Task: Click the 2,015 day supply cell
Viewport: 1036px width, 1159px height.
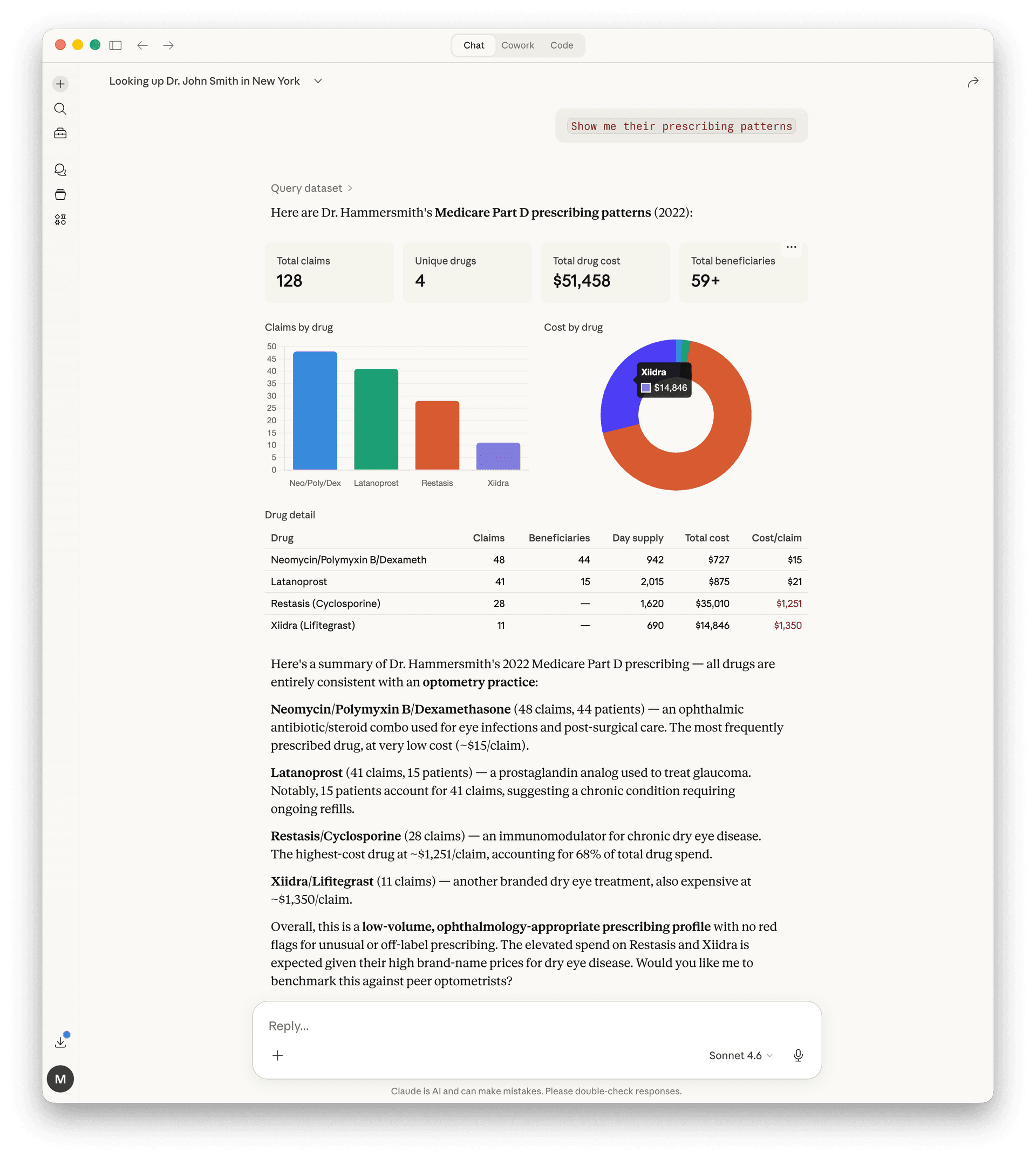Action: (x=652, y=581)
